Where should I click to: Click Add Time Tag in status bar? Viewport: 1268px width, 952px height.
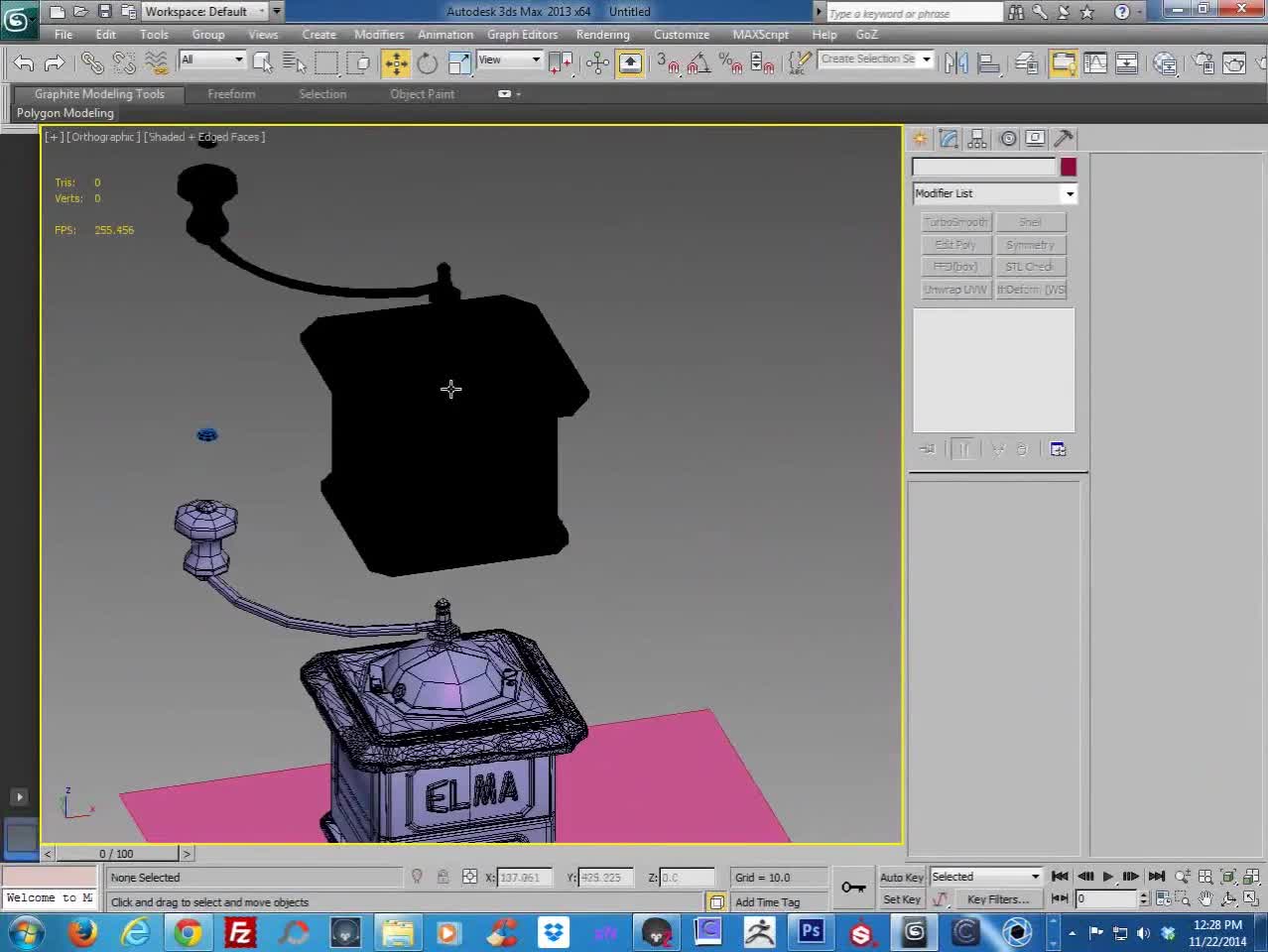point(767,902)
